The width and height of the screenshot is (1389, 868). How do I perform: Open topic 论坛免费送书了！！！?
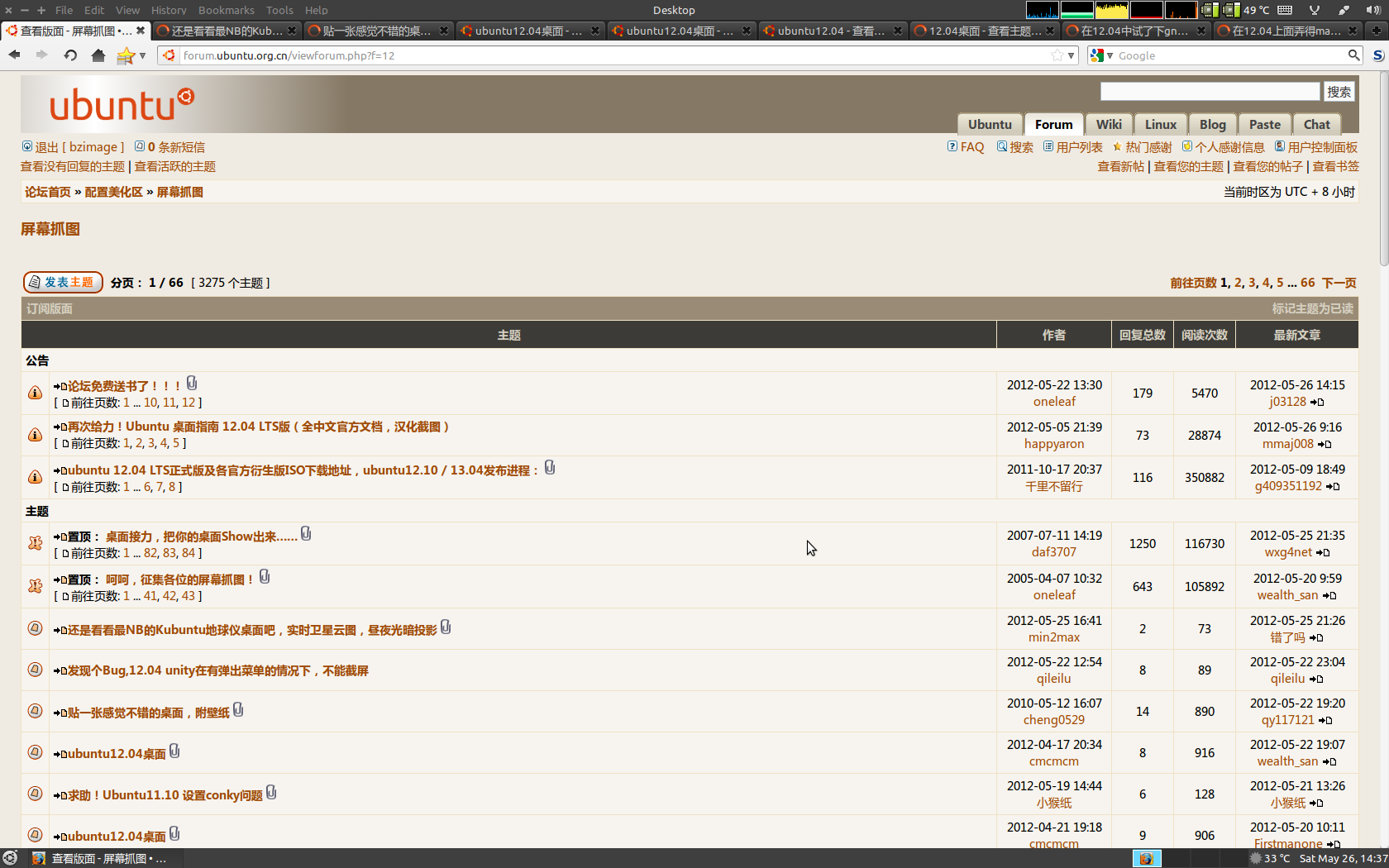point(124,386)
